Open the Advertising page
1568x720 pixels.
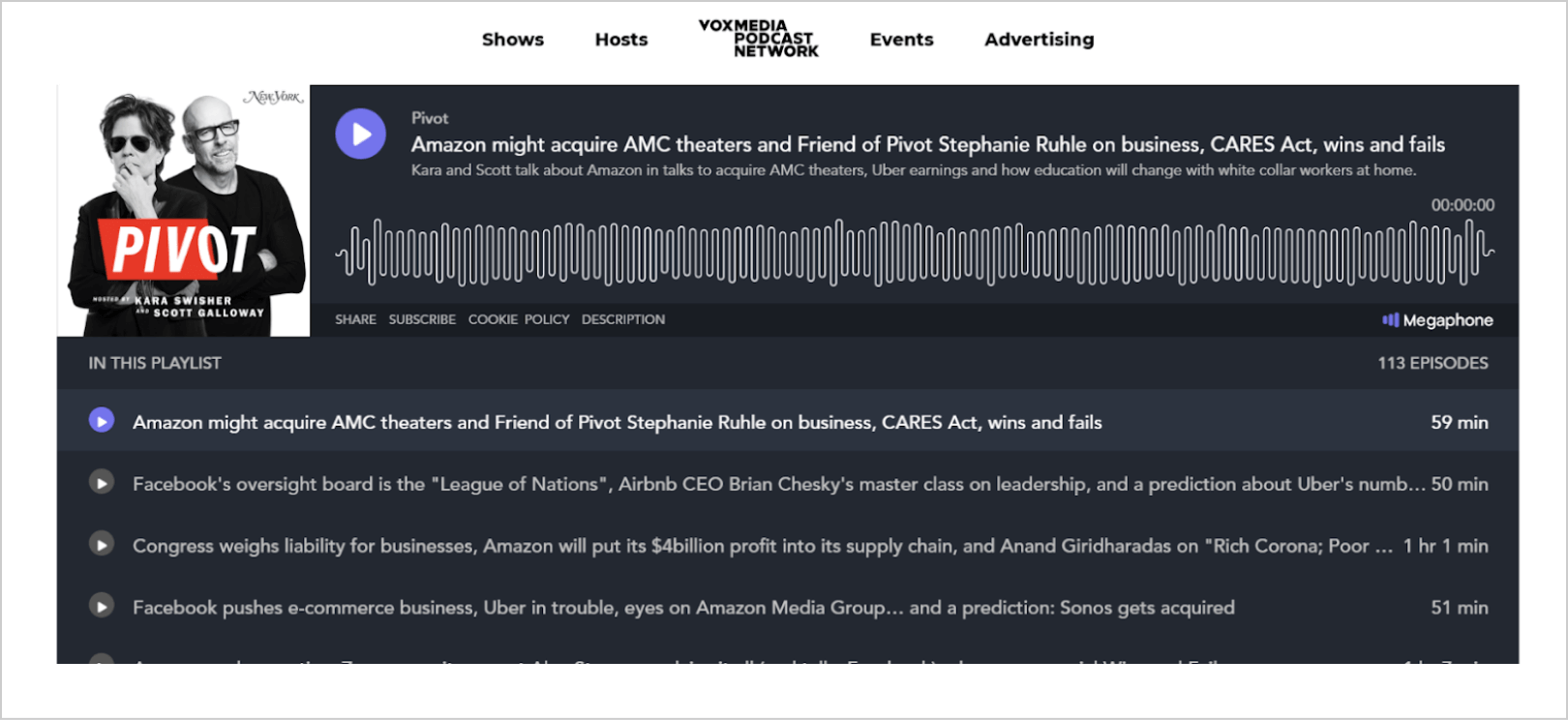(x=1040, y=40)
